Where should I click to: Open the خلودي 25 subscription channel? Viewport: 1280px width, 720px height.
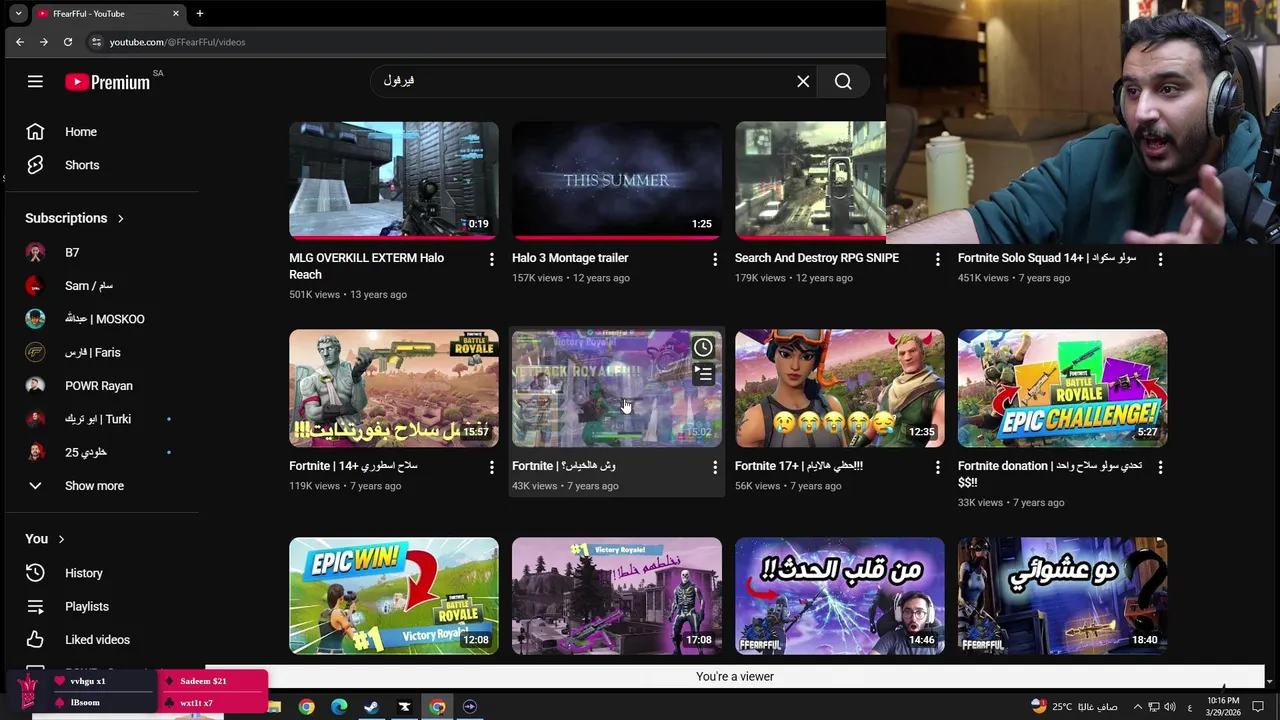[101, 452]
